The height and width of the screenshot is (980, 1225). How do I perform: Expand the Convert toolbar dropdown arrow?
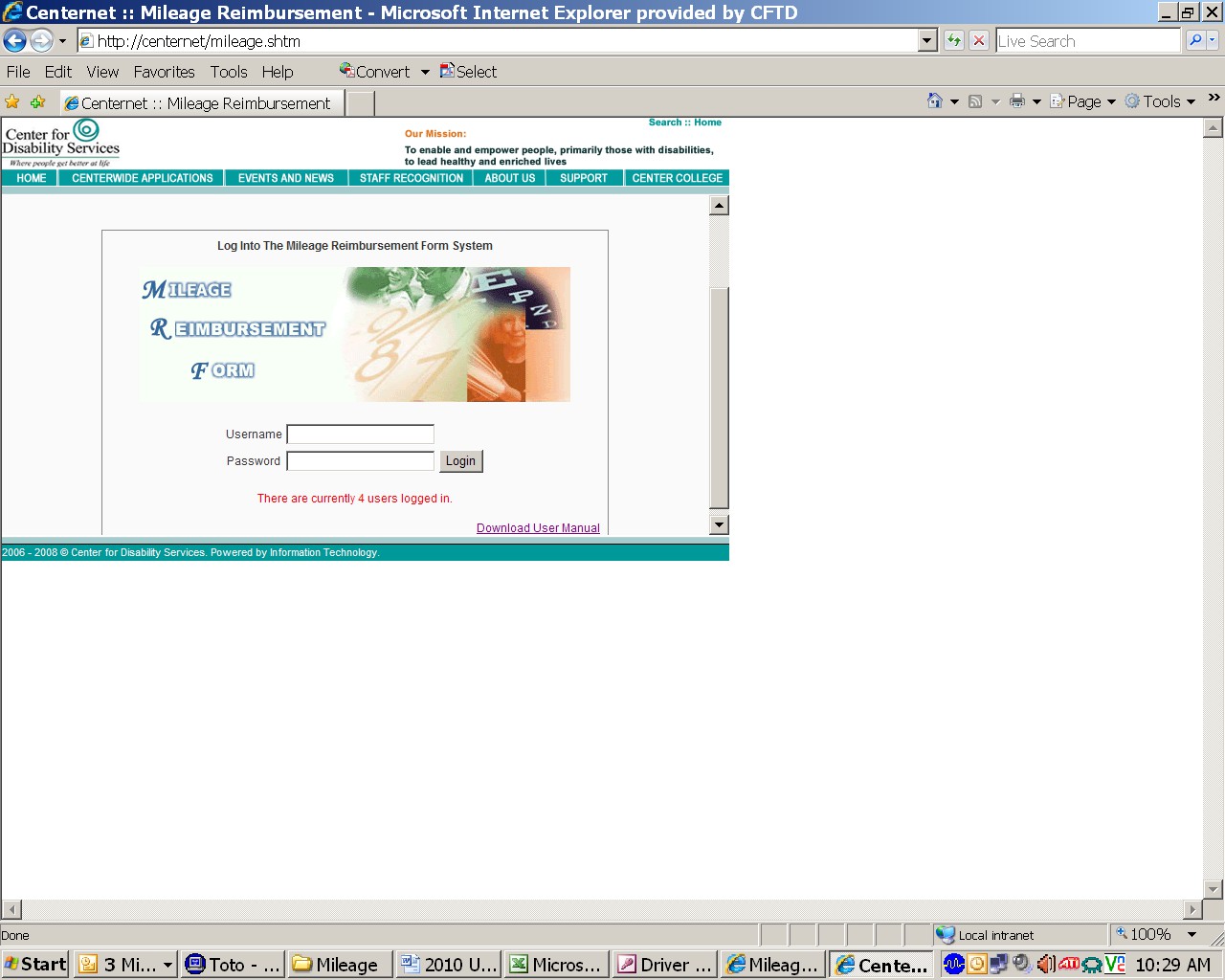coord(425,72)
